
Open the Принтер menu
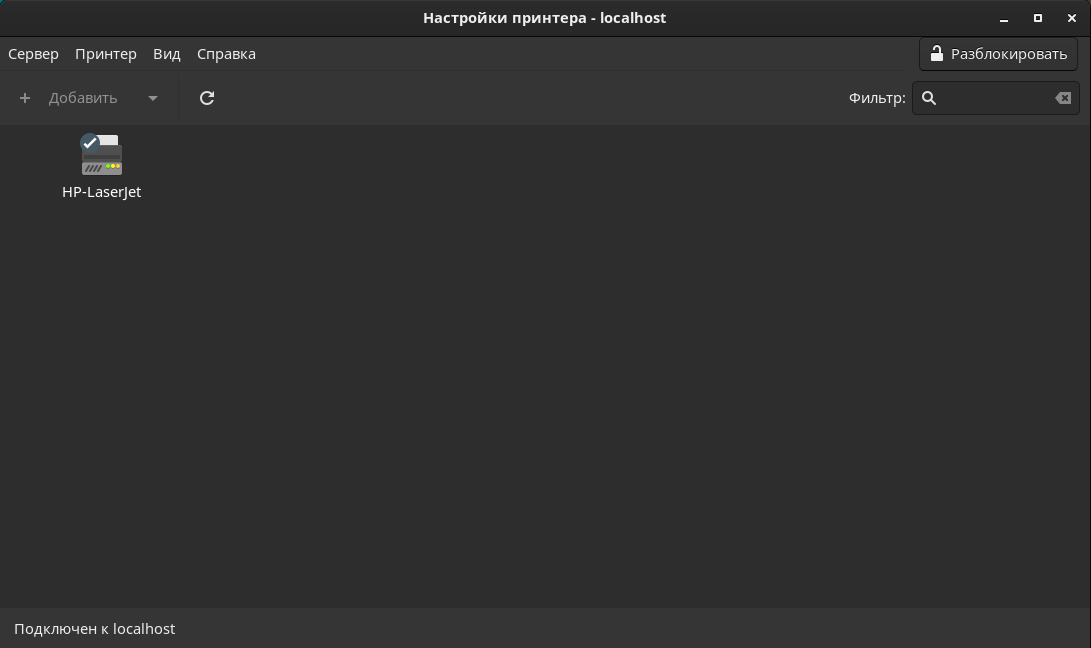click(x=106, y=54)
